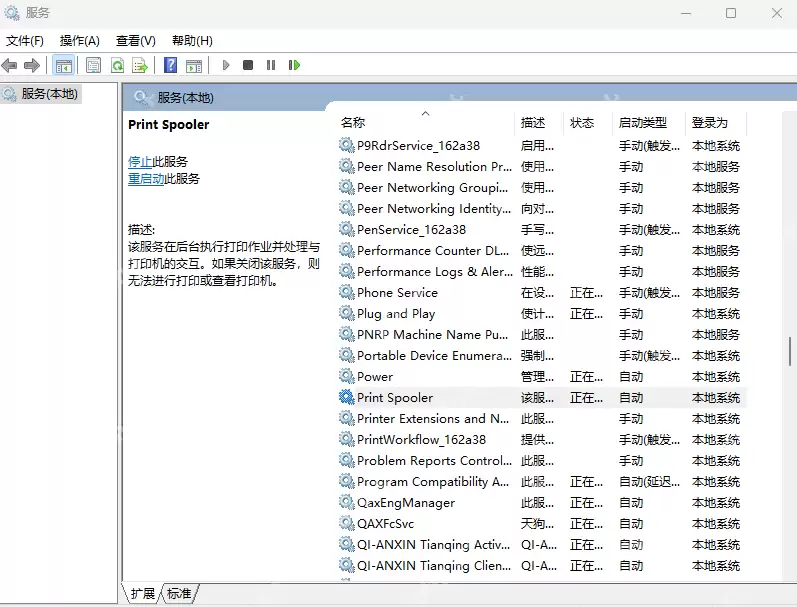Open the Help toolbar icon
Image resolution: width=797 pixels, height=607 pixels.
[x=171, y=65]
